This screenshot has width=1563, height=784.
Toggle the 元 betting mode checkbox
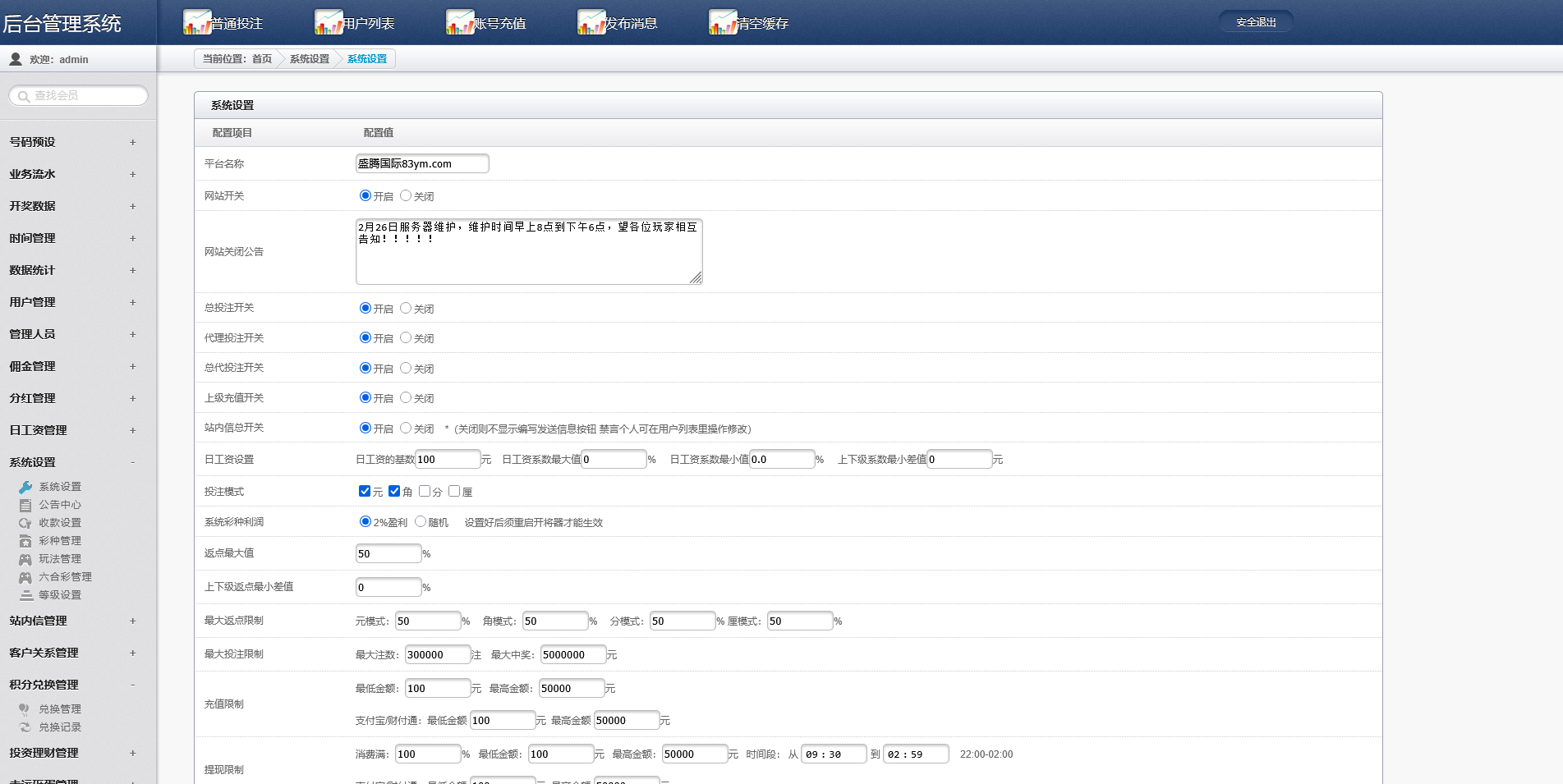click(x=365, y=491)
